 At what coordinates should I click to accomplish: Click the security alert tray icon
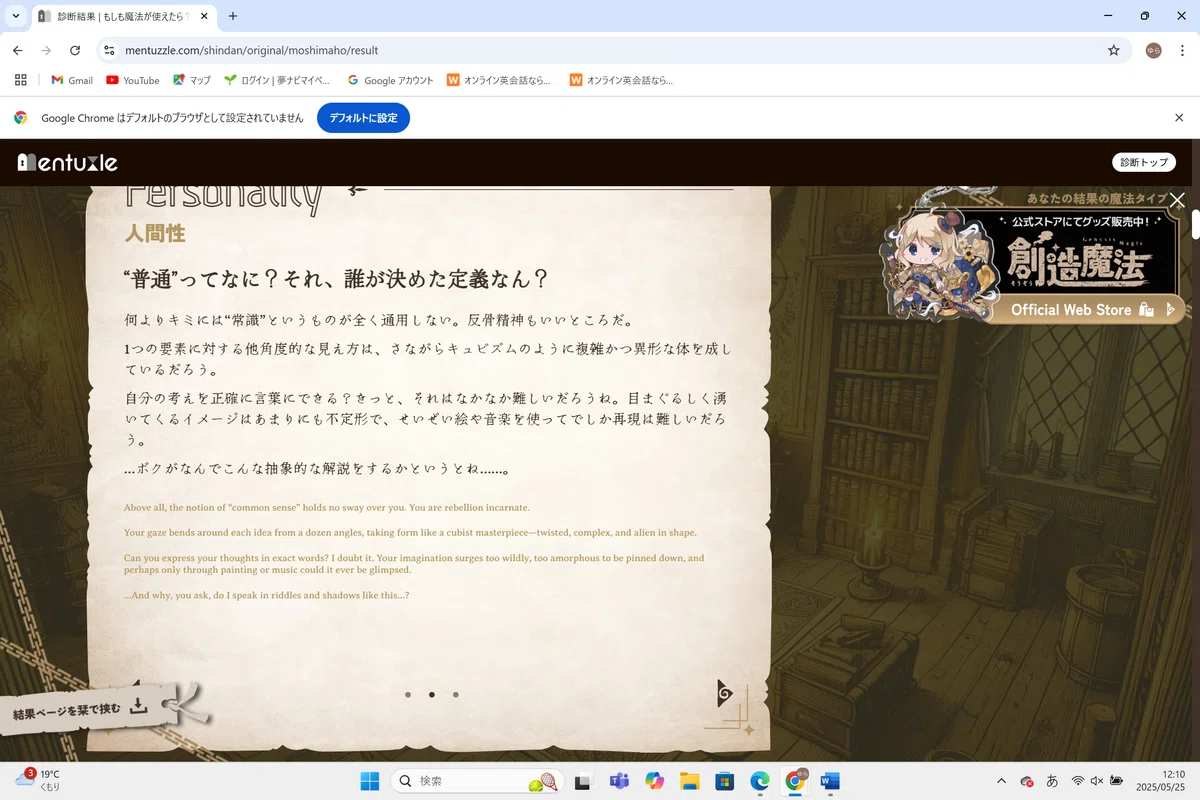(1026, 781)
